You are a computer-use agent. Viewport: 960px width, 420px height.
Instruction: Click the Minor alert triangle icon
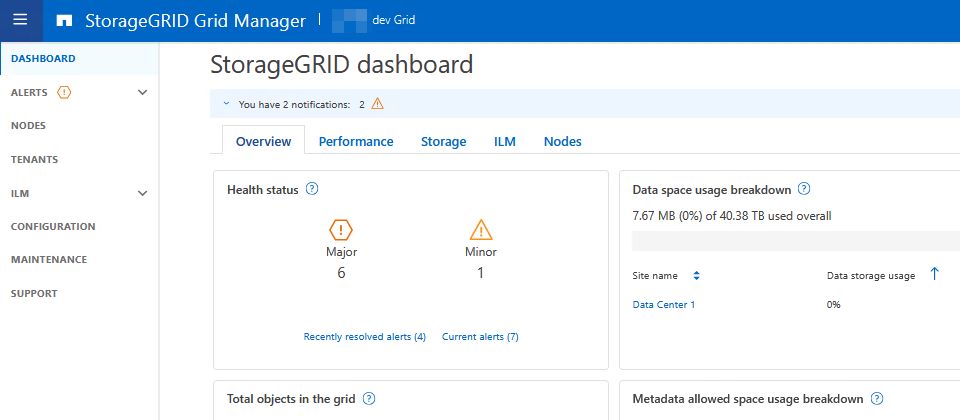click(x=481, y=230)
